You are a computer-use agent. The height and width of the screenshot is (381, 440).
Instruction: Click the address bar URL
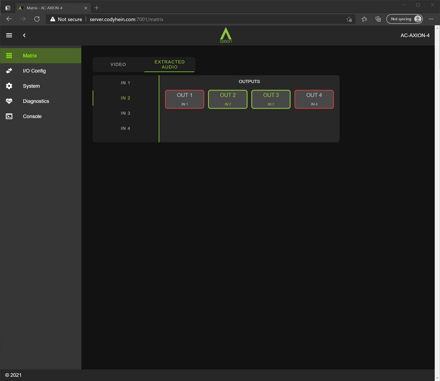click(x=126, y=19)
